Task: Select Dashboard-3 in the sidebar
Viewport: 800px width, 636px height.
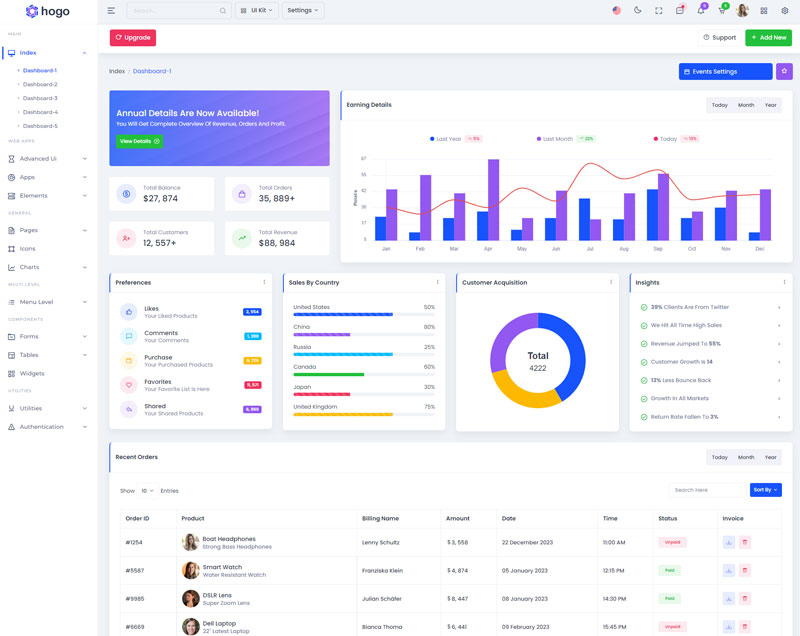Action: (40, 98)
